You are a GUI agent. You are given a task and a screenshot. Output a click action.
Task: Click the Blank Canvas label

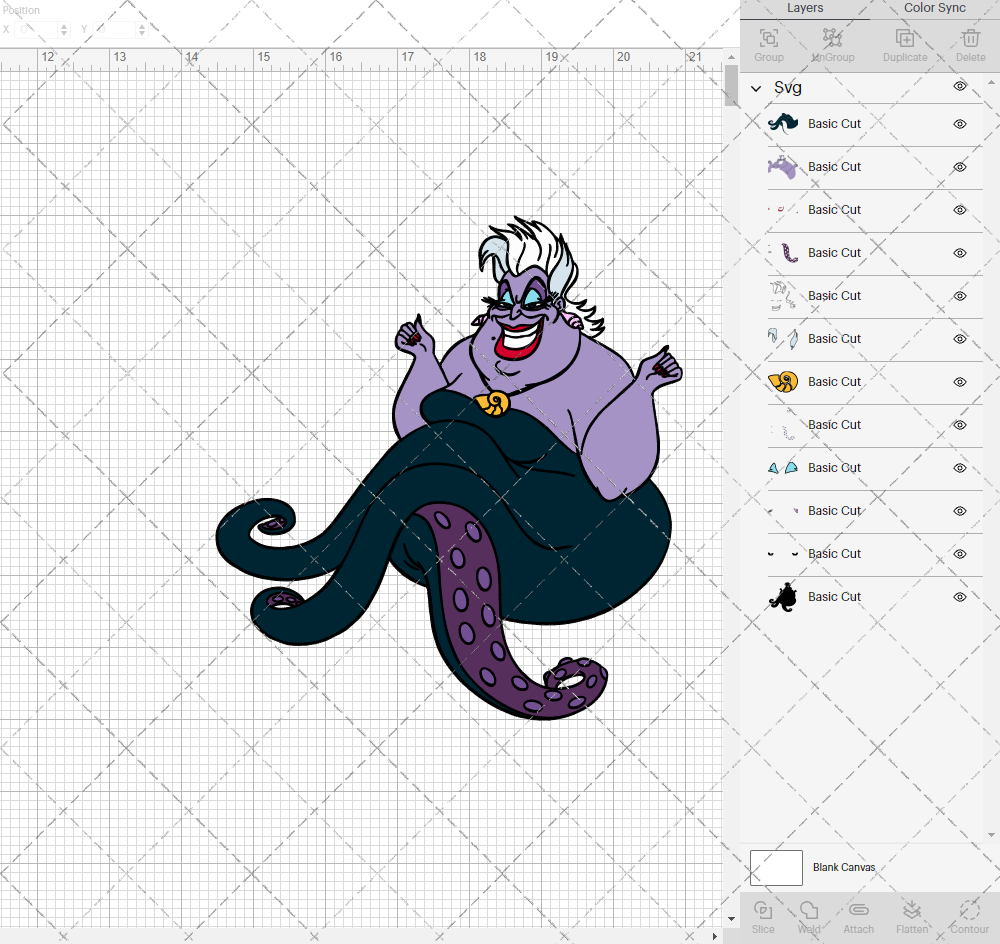pyautogui.click(x=844, y=867)
